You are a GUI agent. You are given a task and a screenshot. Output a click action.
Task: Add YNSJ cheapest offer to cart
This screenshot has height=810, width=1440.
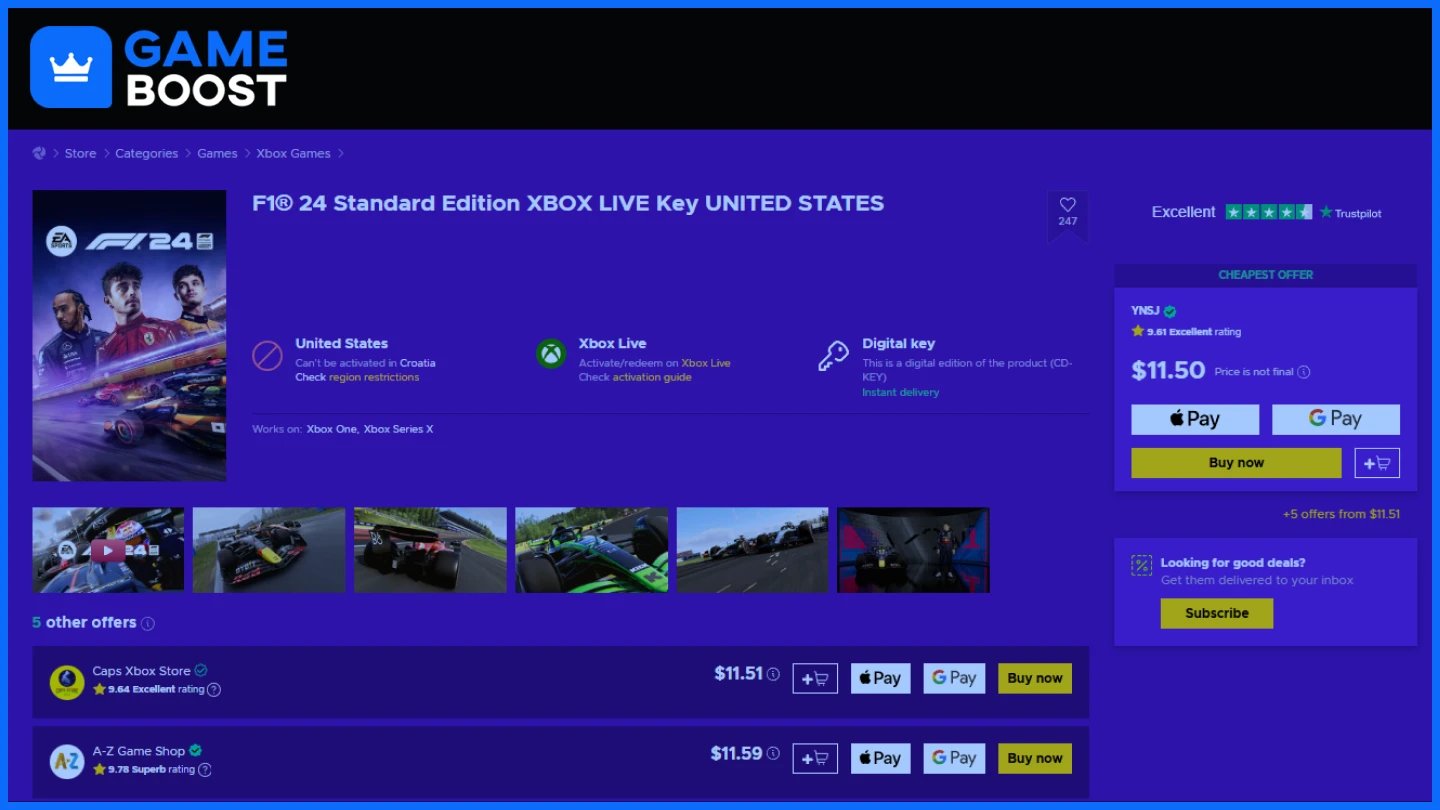click(x=1377, y=463)
